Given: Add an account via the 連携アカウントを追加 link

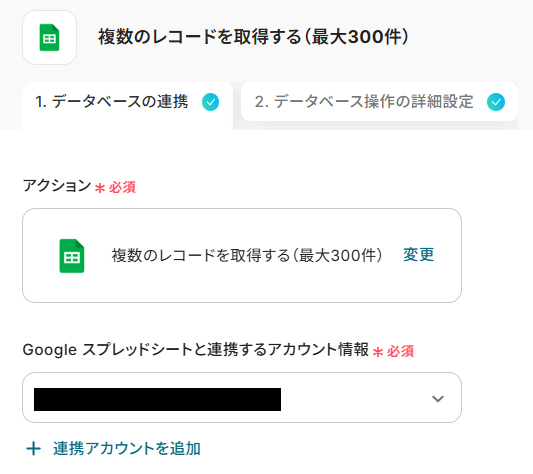Looking at the screenshot, I should [x=127, y=448].
